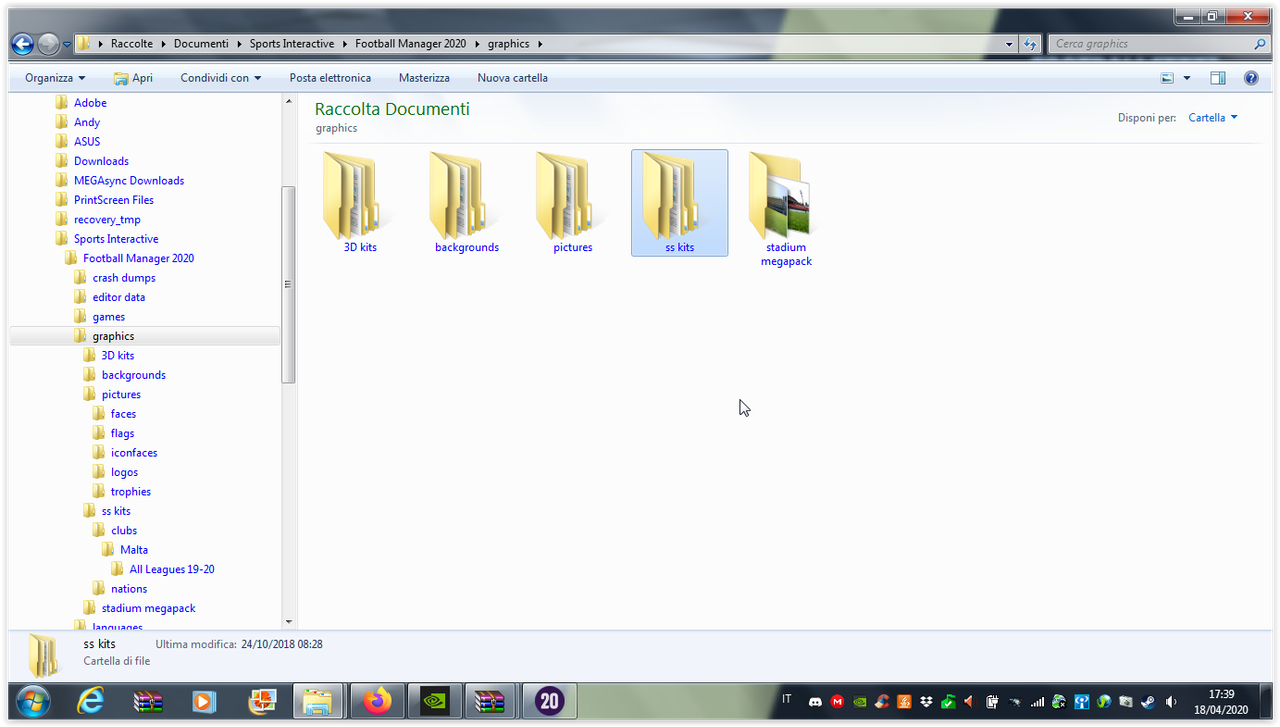The image size is (1280, 727).
Task: Select Malta folder in the tree
Action: [134, 550]
